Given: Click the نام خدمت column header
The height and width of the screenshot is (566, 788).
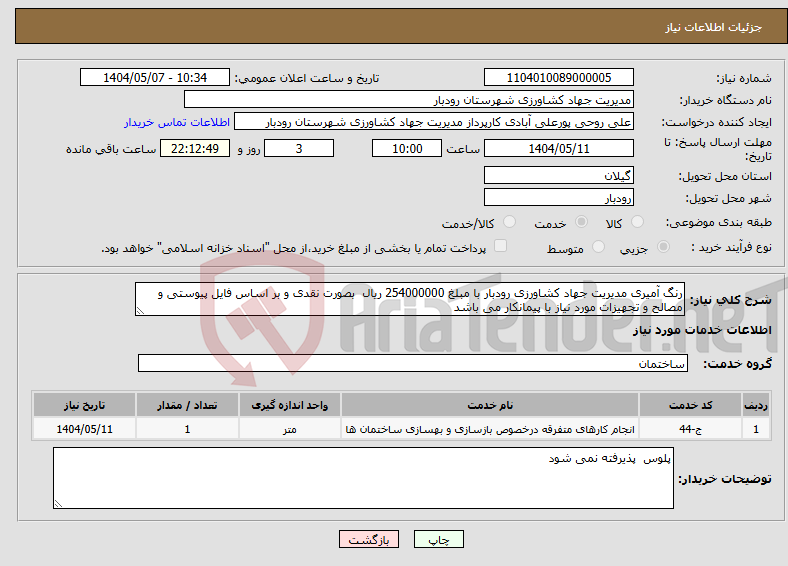Looking at the screenshot, I should 490,405.
